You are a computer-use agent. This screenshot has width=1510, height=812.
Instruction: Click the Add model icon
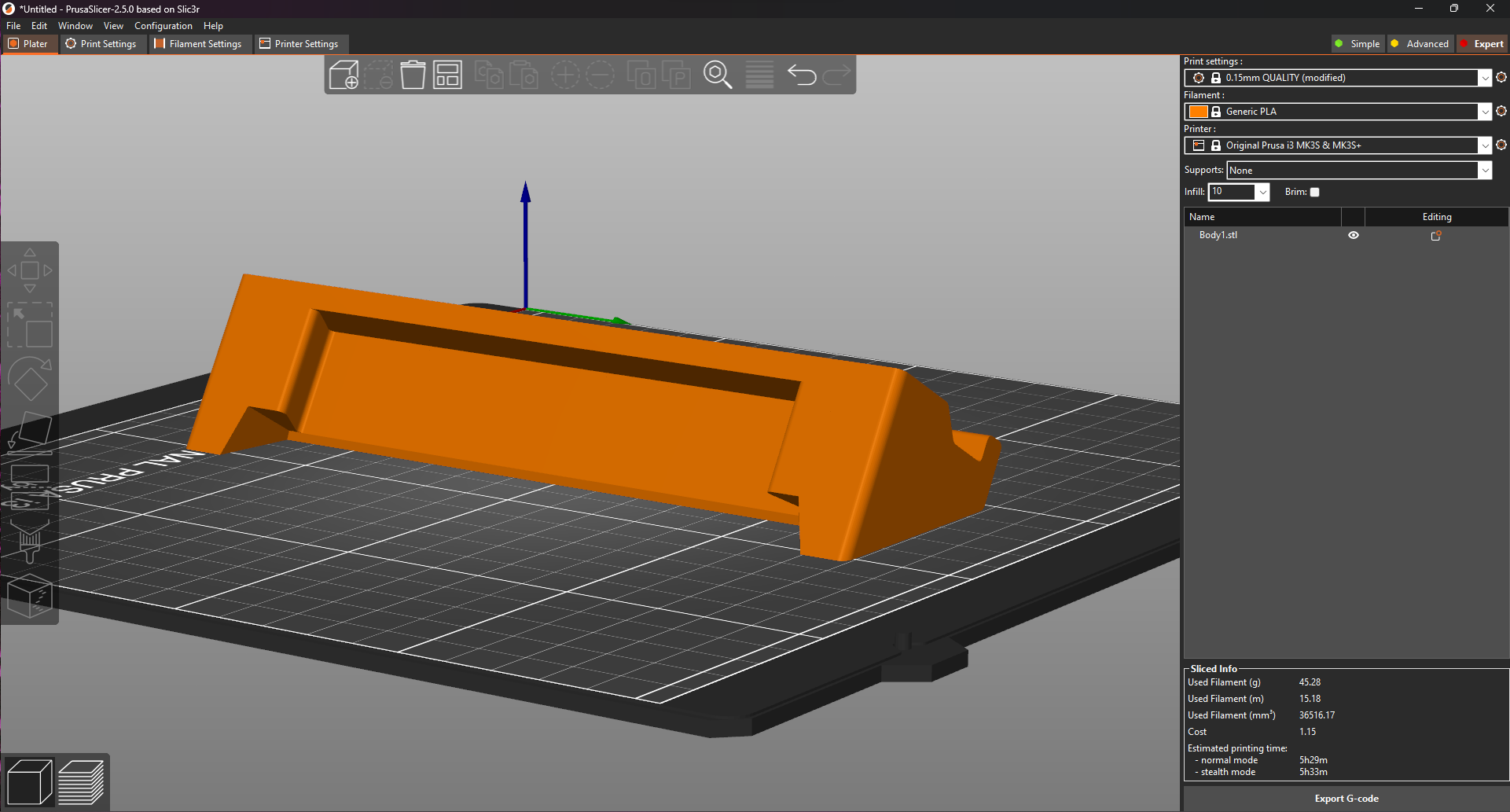pyautogui.click(x=344, y=75)
